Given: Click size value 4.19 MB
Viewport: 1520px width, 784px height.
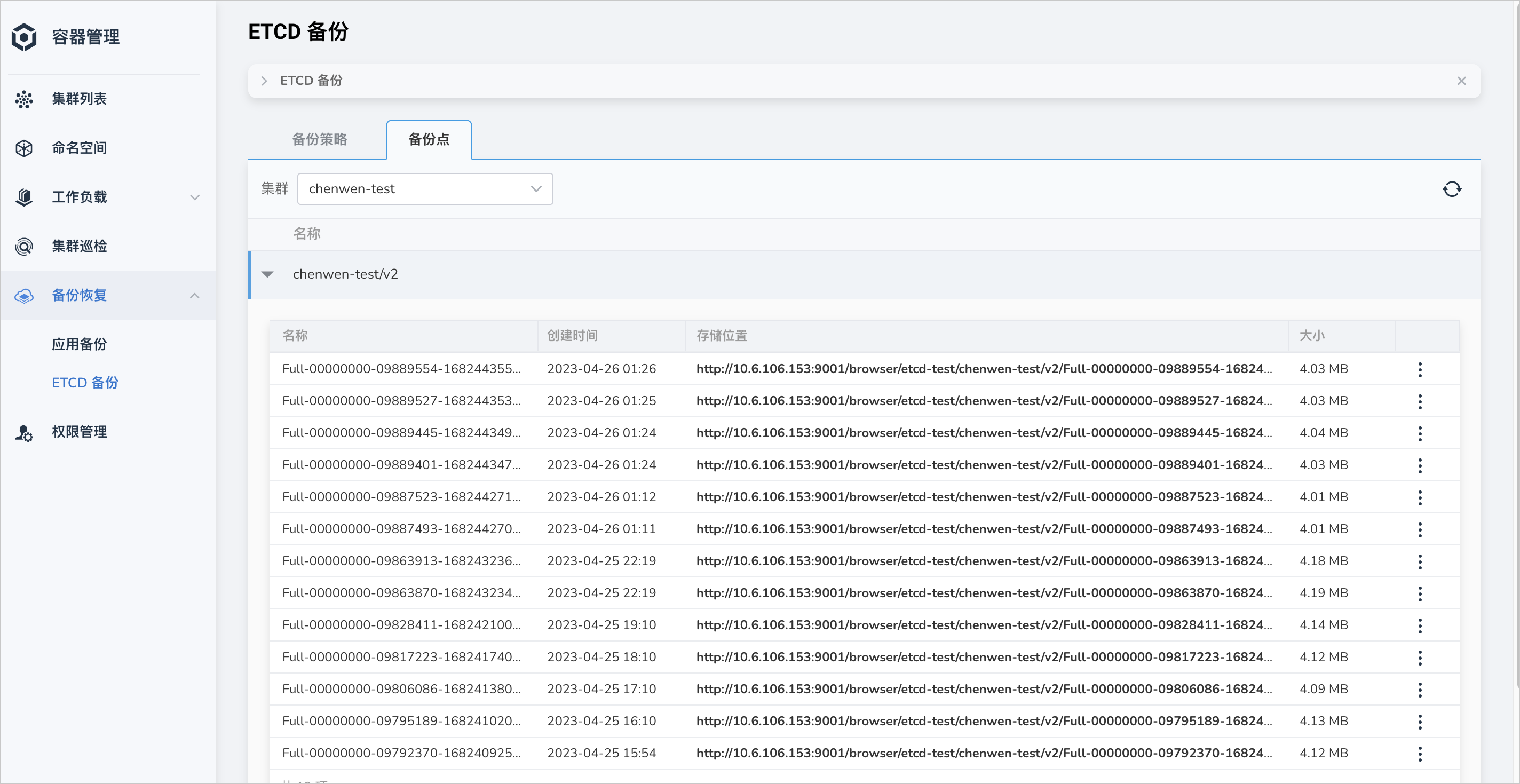Looking at the screenshot, I should pos(1324,593).
